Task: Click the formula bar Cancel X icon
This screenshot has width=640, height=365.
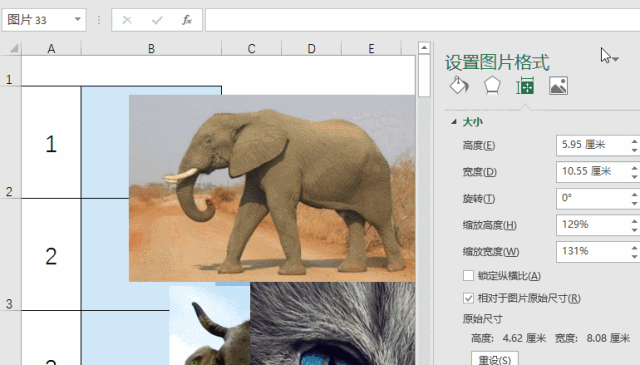Action: click(x=127, y=20)
